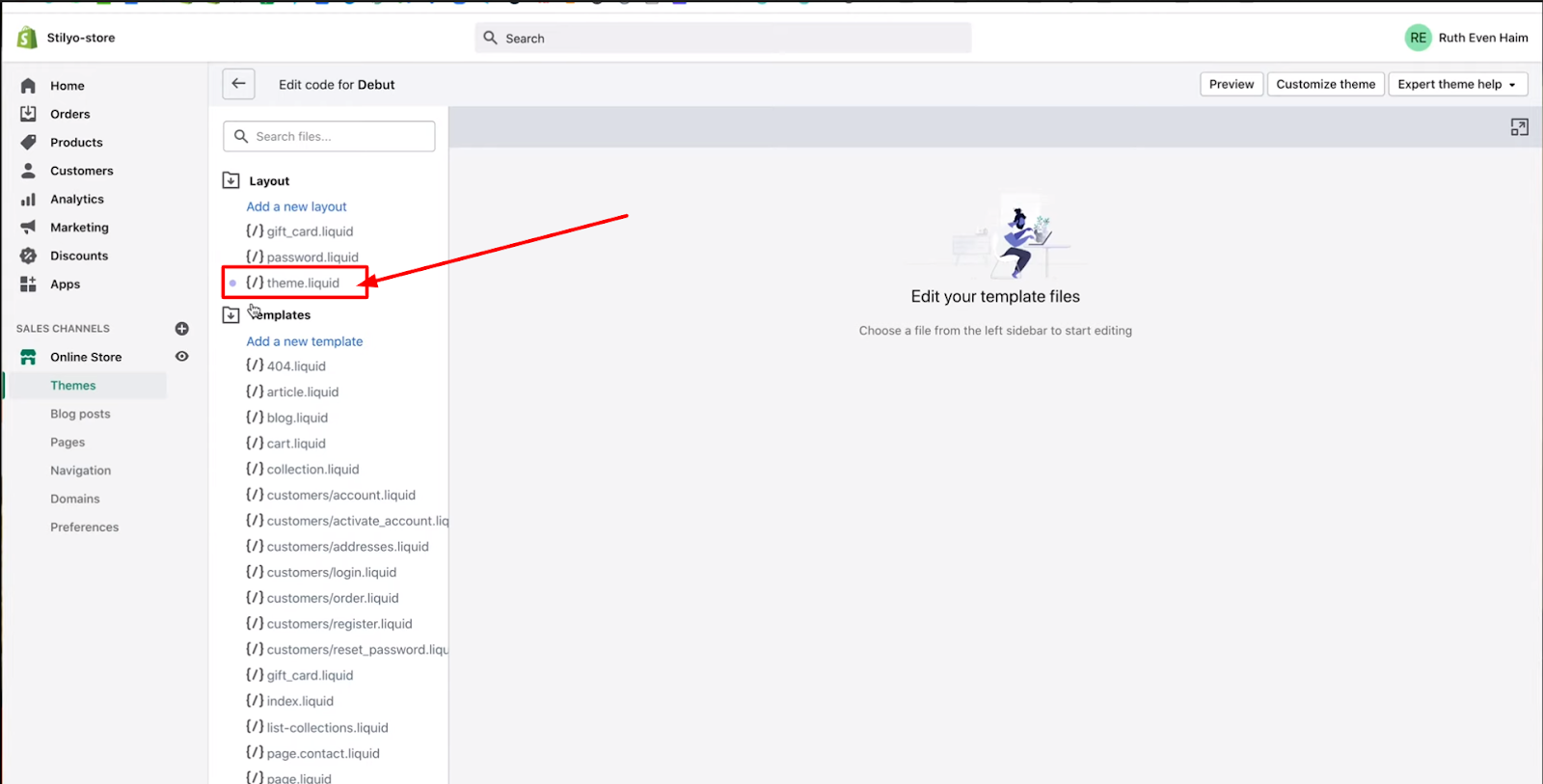This screenshot has width=1543, height=784.
Task: Open Expert theme help dropdown
Action: [1457, 84]
